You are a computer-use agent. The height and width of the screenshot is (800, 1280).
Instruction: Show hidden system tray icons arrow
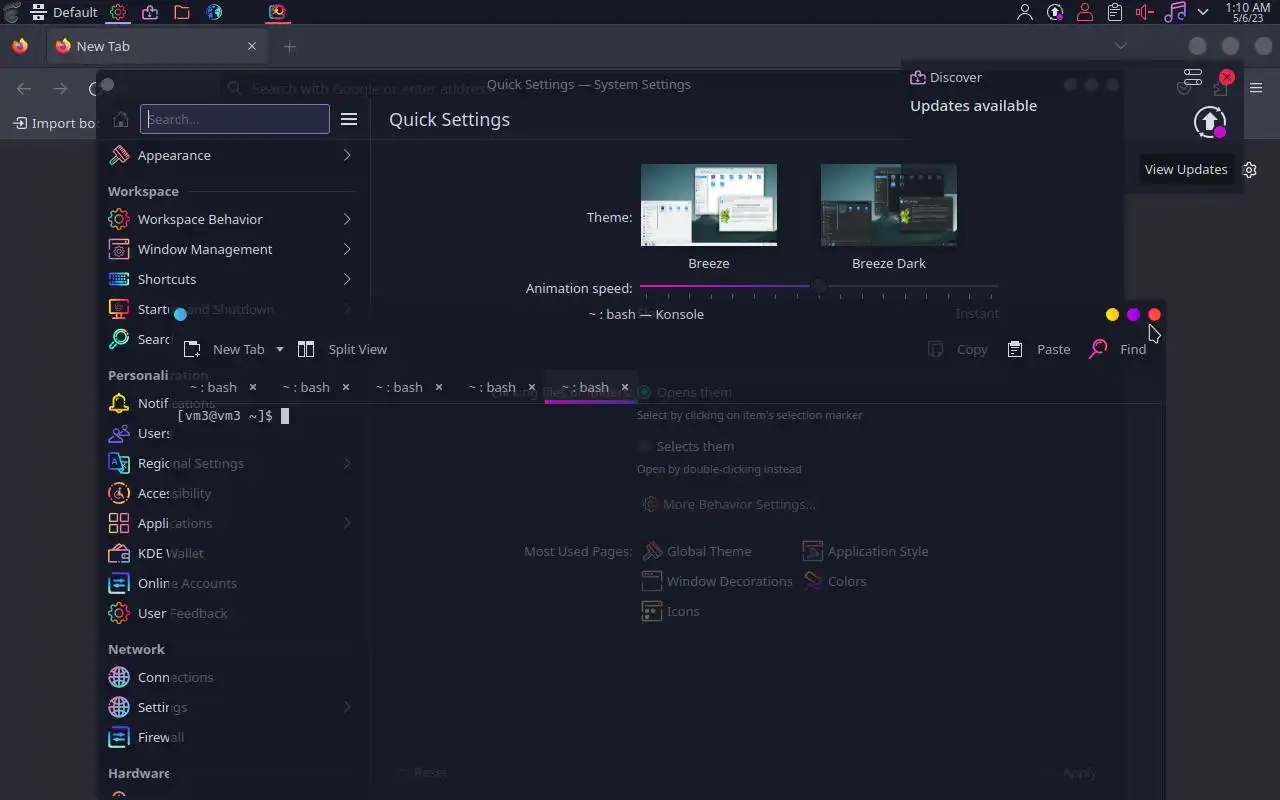click(1203, 12)
